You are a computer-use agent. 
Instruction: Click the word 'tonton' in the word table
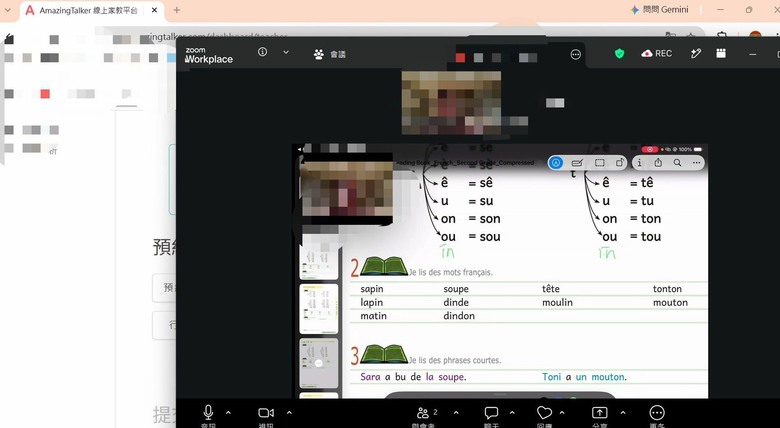click(668, 289)
